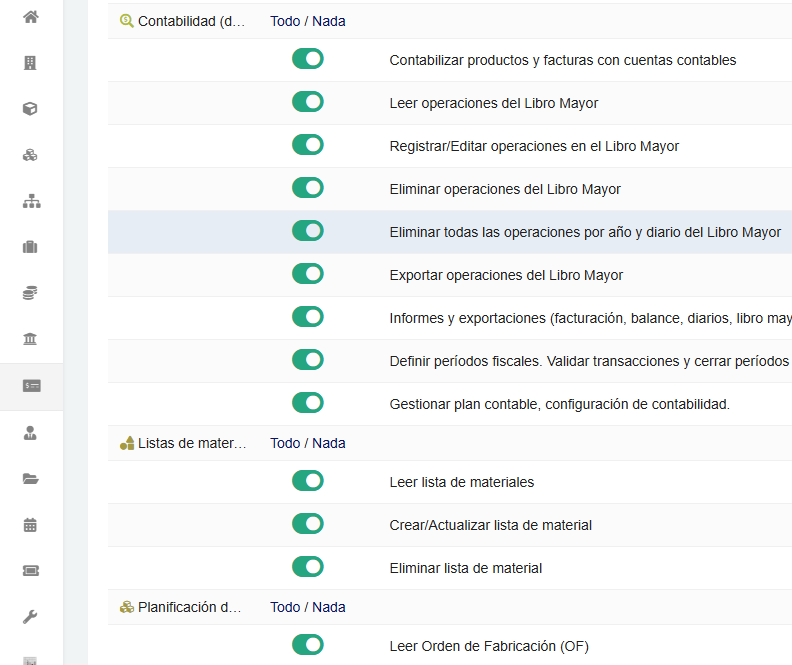Open the Home icon in sidebar
This screenshot has width=792, height=665.
[x=31, y=17]
